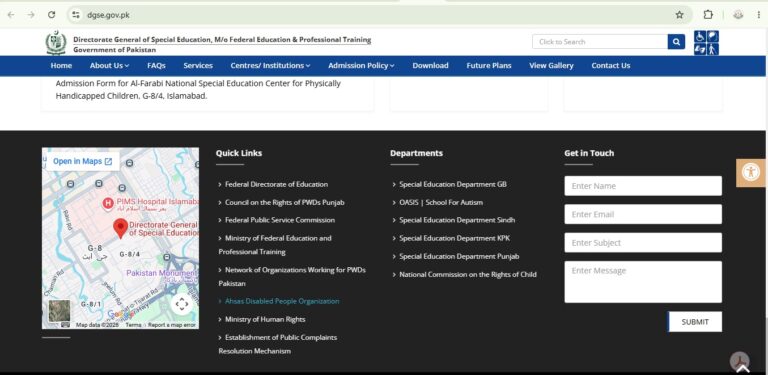Open OASIS School For Autism link
This screenshot has height=375, width=768.
tap(441, 202)
